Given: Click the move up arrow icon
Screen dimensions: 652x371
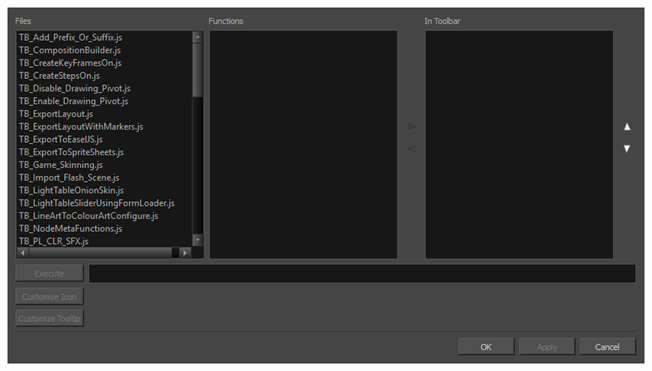Looking at the screenshot, I should [x=627, y=127].
